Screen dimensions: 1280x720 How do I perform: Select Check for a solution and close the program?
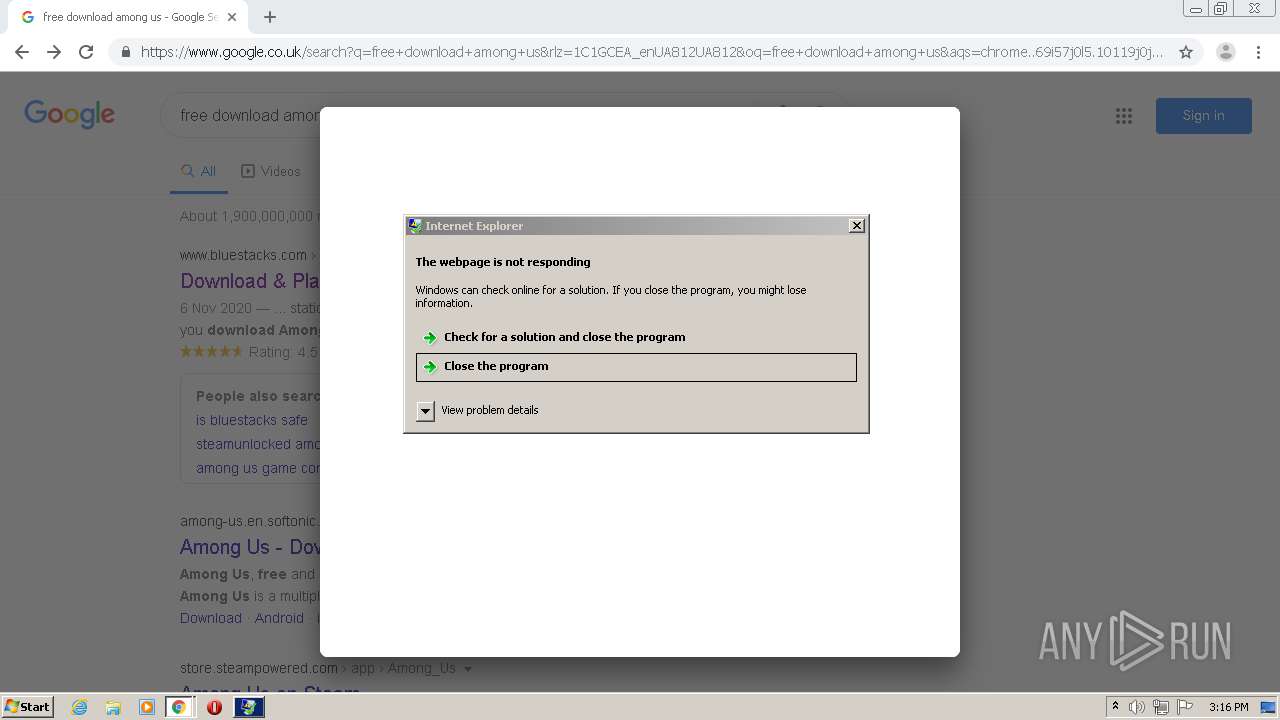coord(636,337)
